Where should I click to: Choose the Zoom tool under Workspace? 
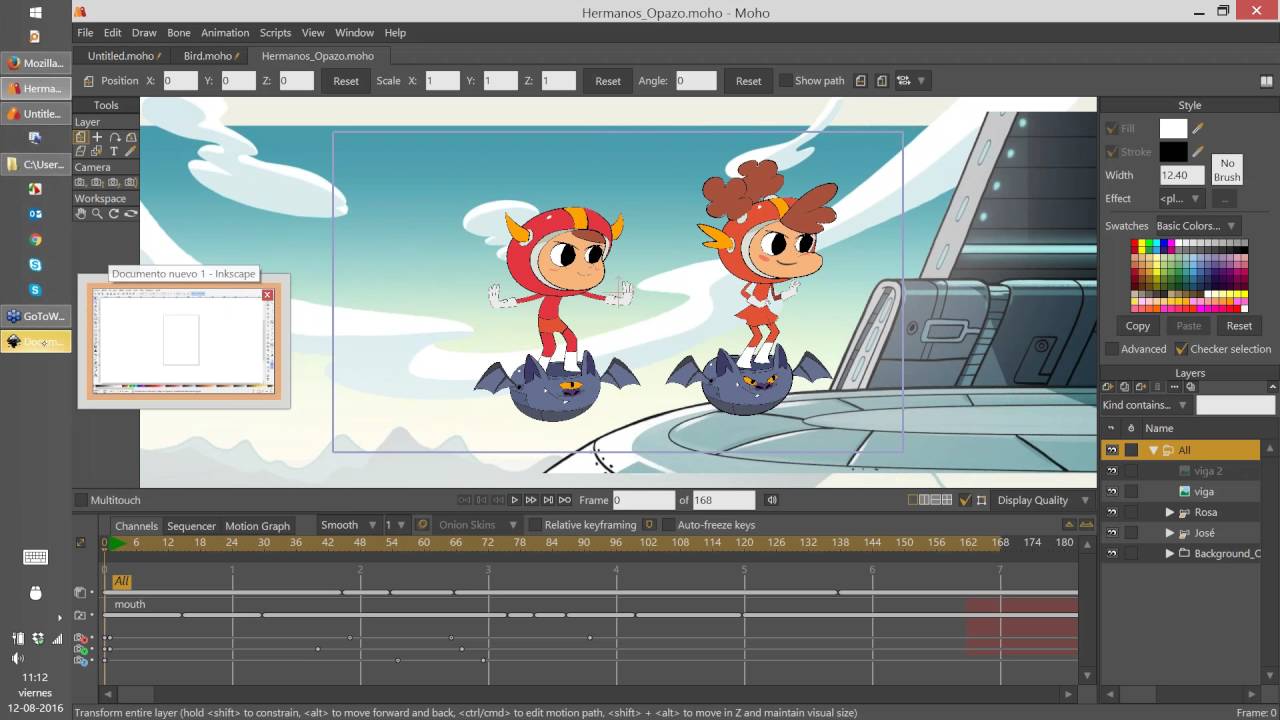click(x=96, y=213)
